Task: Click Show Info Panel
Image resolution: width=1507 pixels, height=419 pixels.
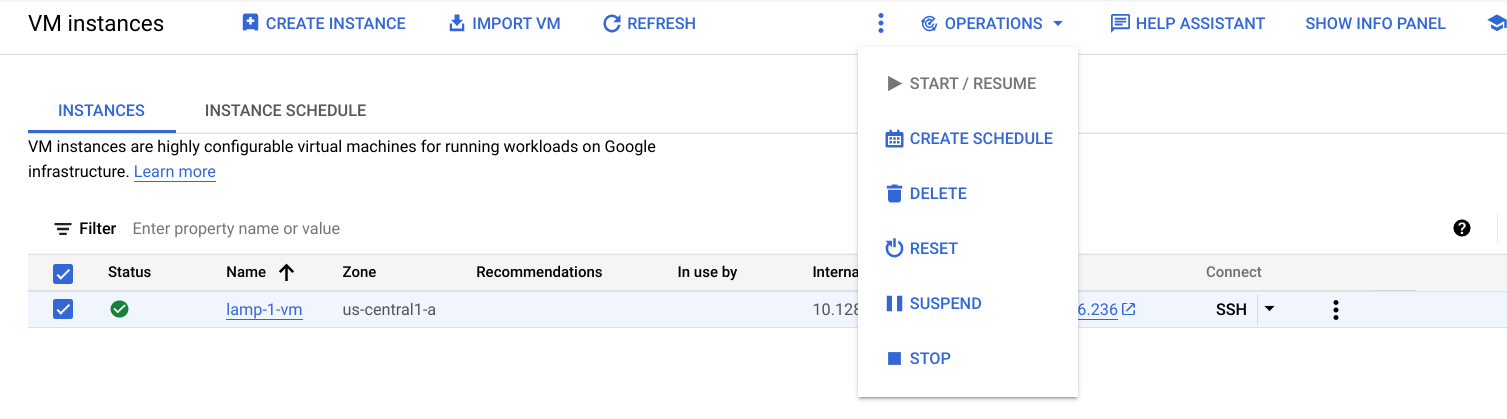Action: [1375, 23]
